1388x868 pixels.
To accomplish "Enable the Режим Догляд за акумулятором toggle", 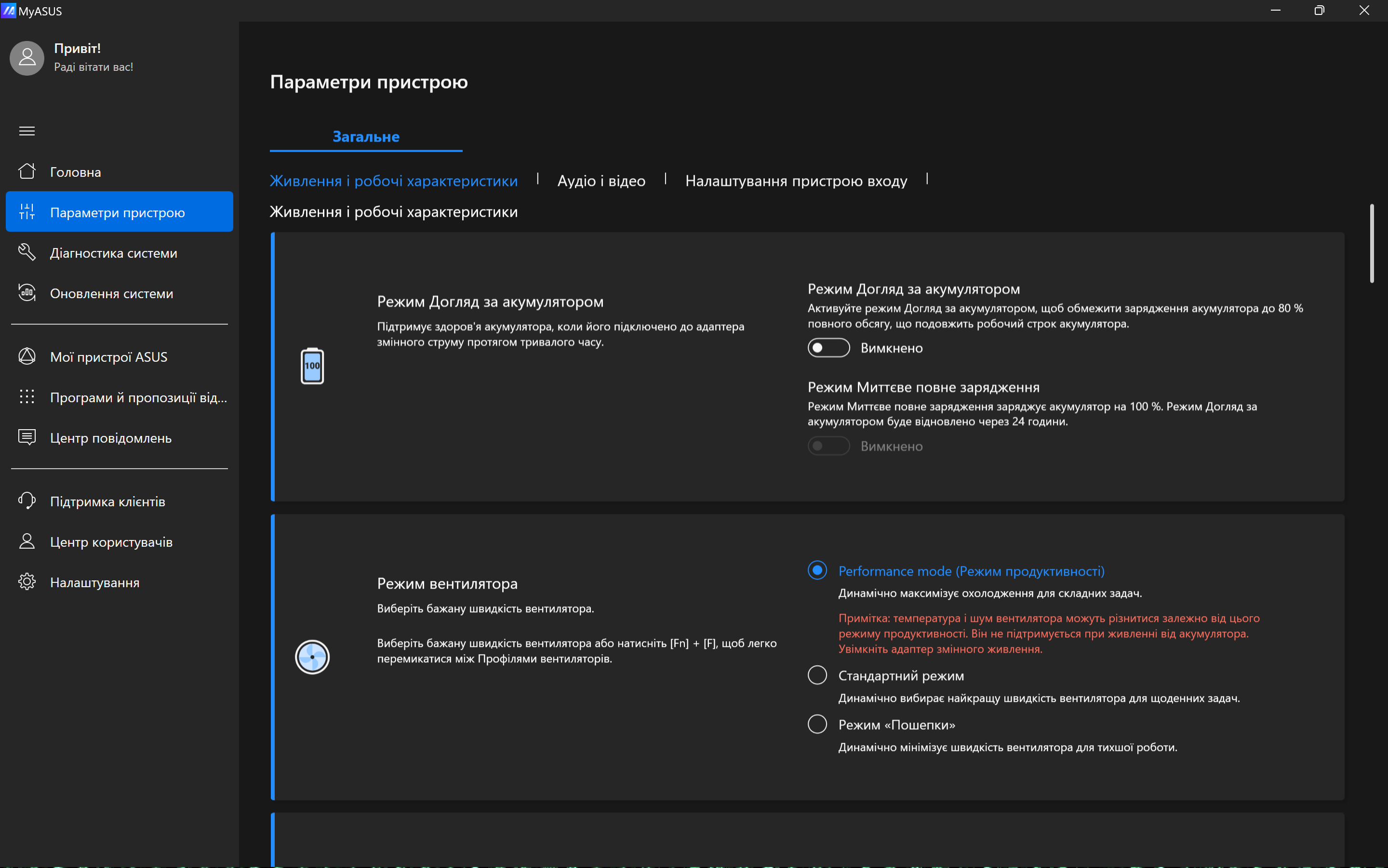I will click(828, 347).
